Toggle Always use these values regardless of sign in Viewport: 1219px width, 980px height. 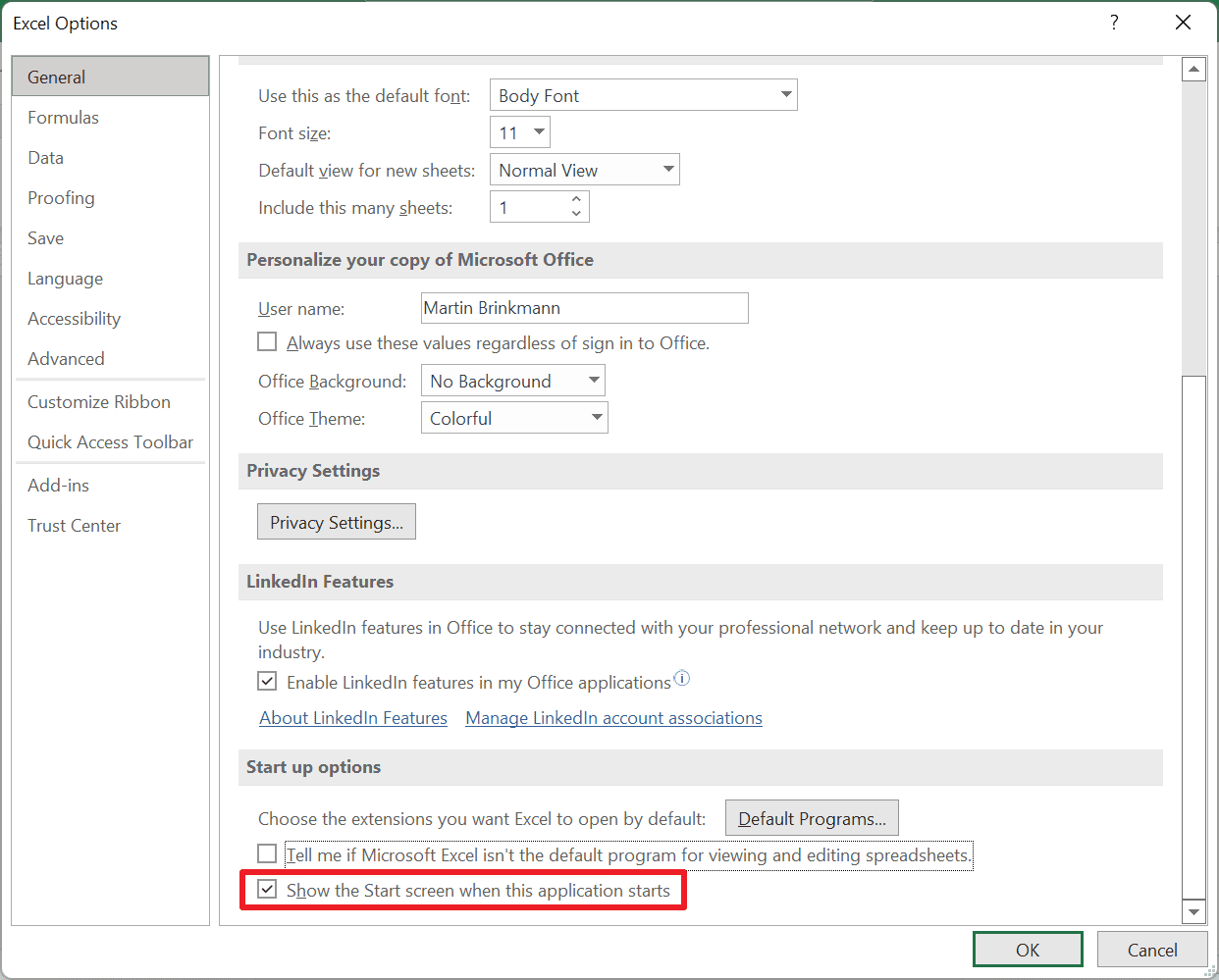[x=267, y=341]
